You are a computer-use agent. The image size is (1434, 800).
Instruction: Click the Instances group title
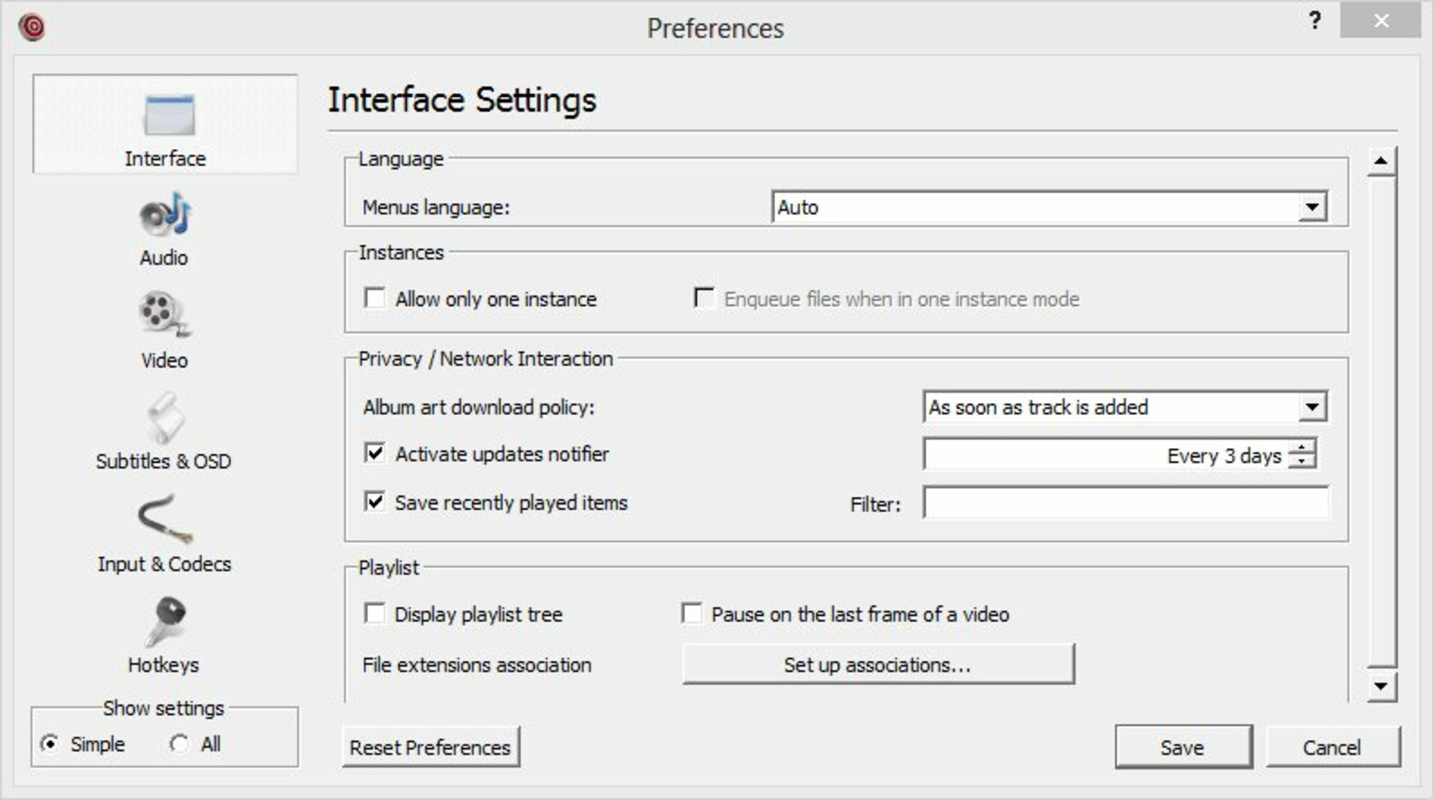tap(401, 252)
